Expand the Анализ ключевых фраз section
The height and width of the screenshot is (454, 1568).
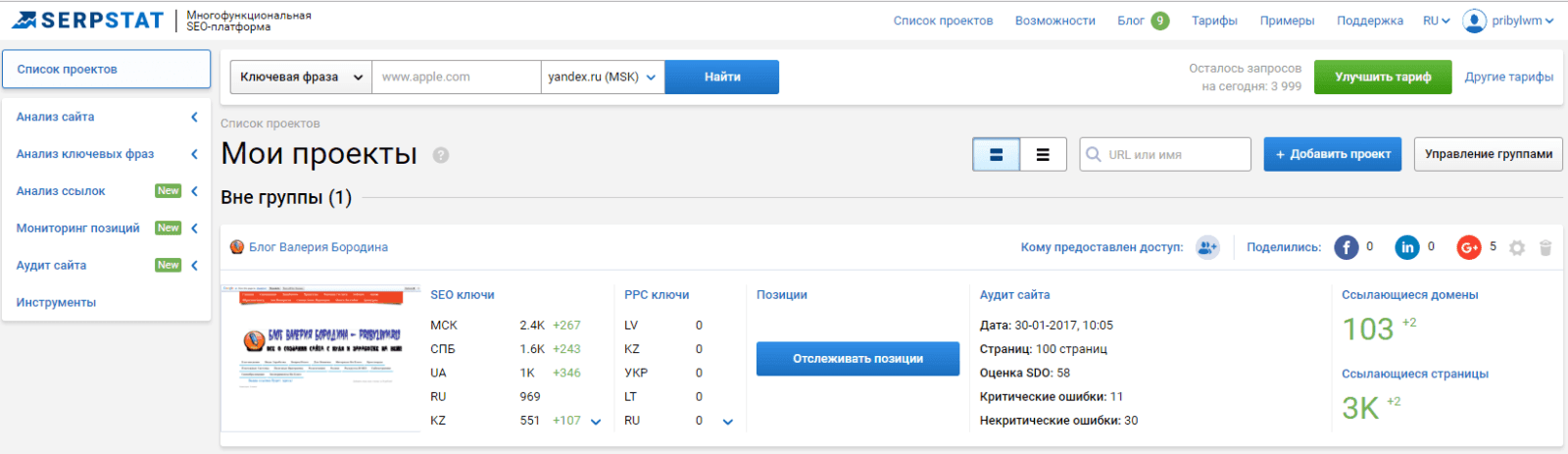pos(194,154)
